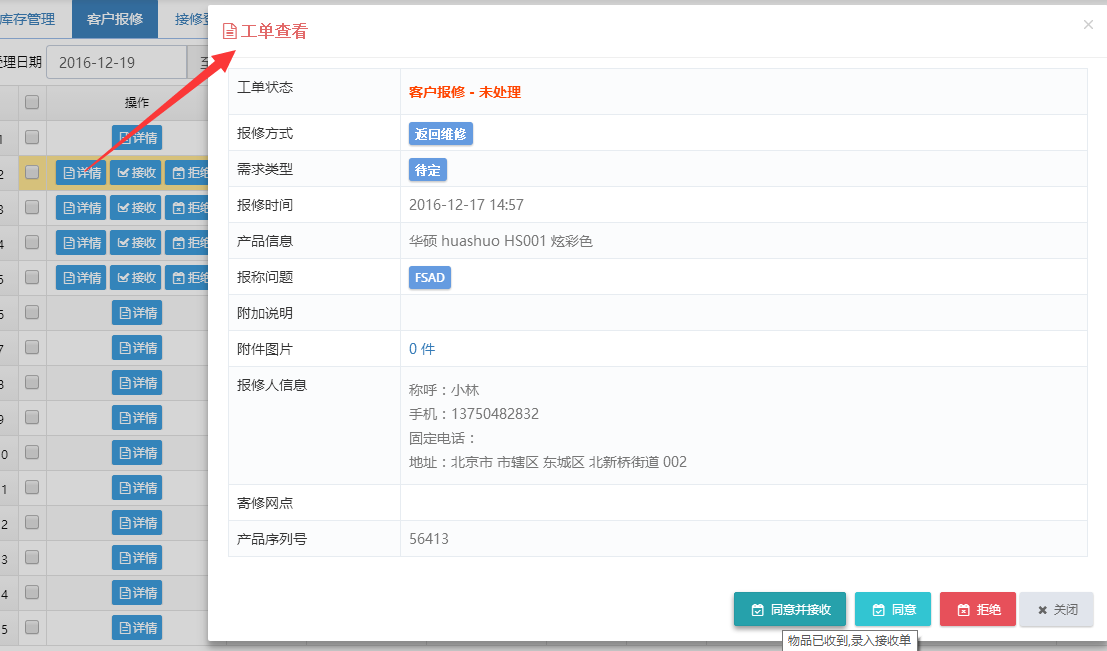Click the 需求类型 label
The height and width of the screenshot is (651, 1107).
(x=265, y=169)
